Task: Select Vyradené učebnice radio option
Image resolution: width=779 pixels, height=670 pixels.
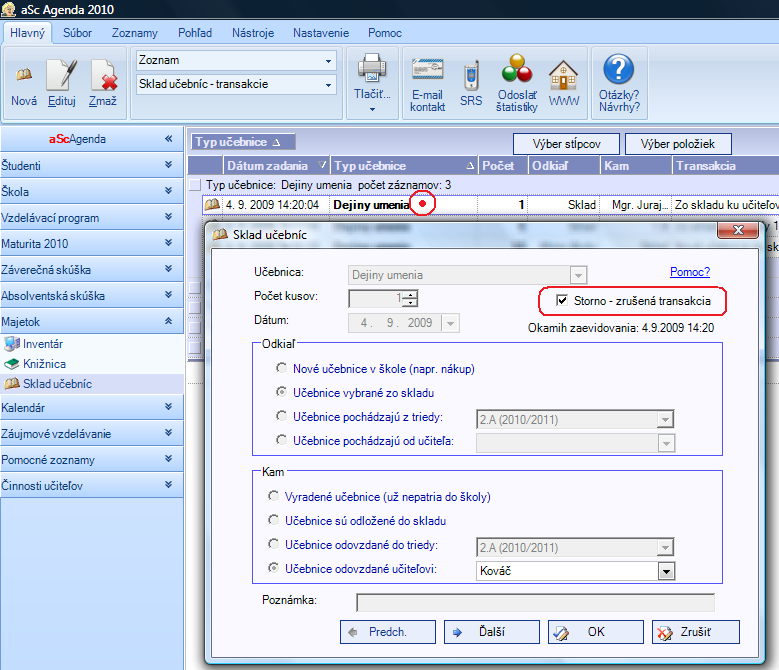Action: pyautogui.click(x=273, y=496)
